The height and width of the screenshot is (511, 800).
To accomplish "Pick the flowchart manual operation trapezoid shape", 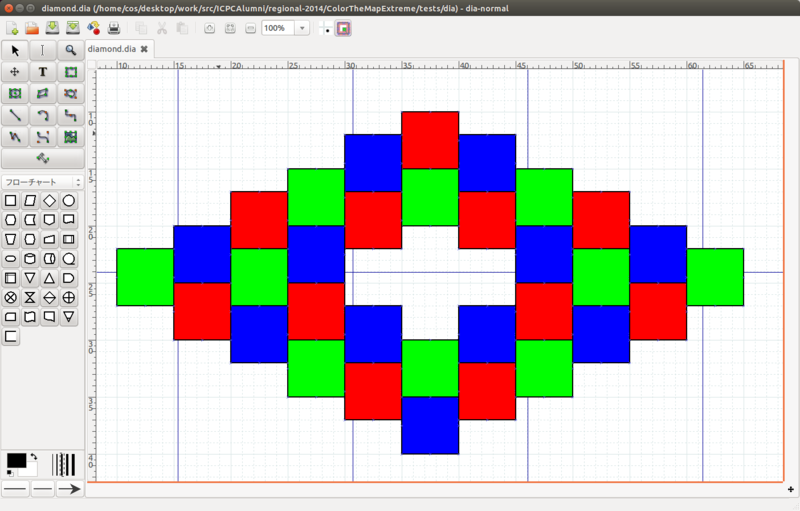I will point(11,239).
